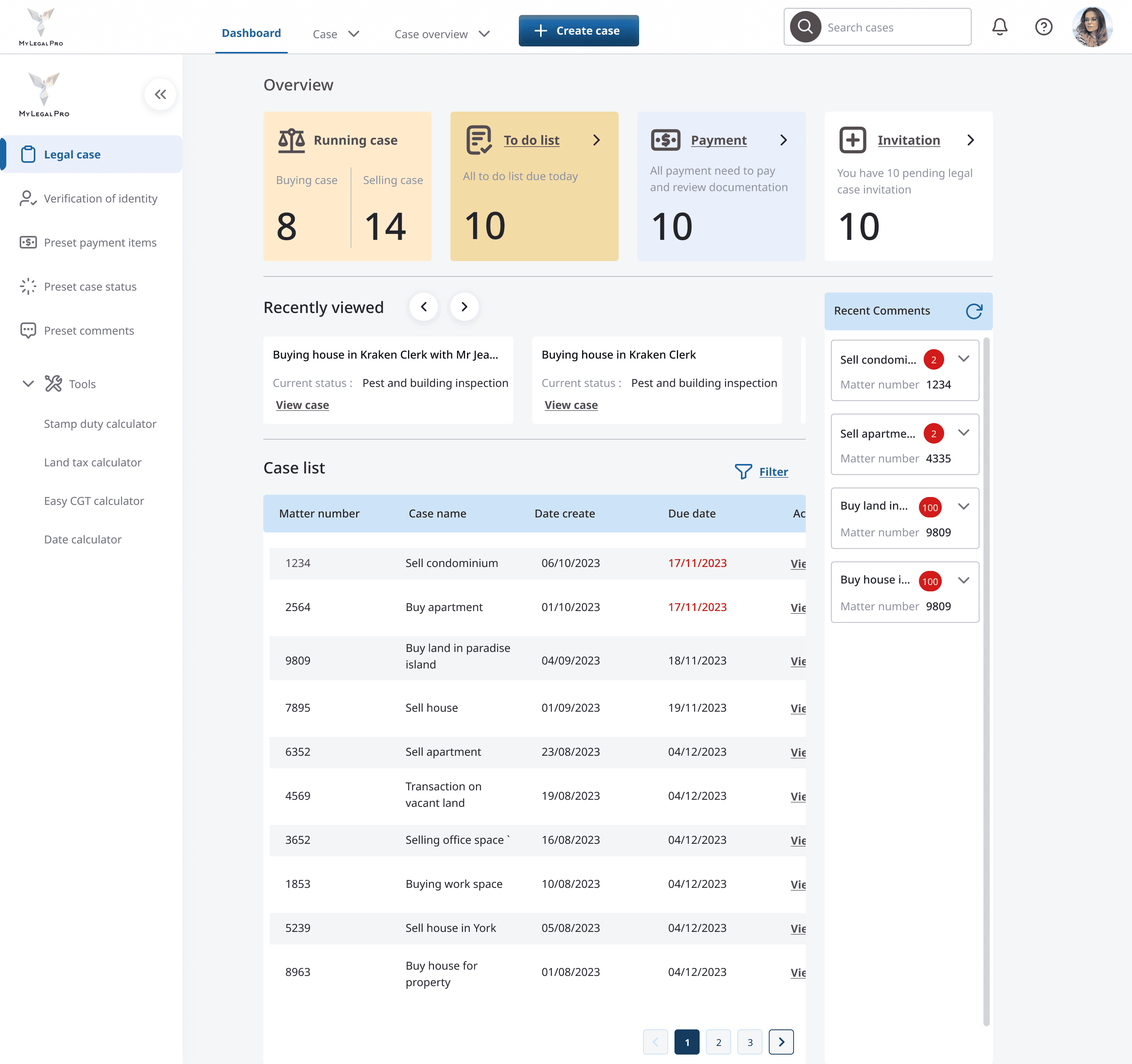The height and width of the screenshot is (1064, 1132).
Task: Switch to the Dashboard tab
Action: [x=251, y=33]
